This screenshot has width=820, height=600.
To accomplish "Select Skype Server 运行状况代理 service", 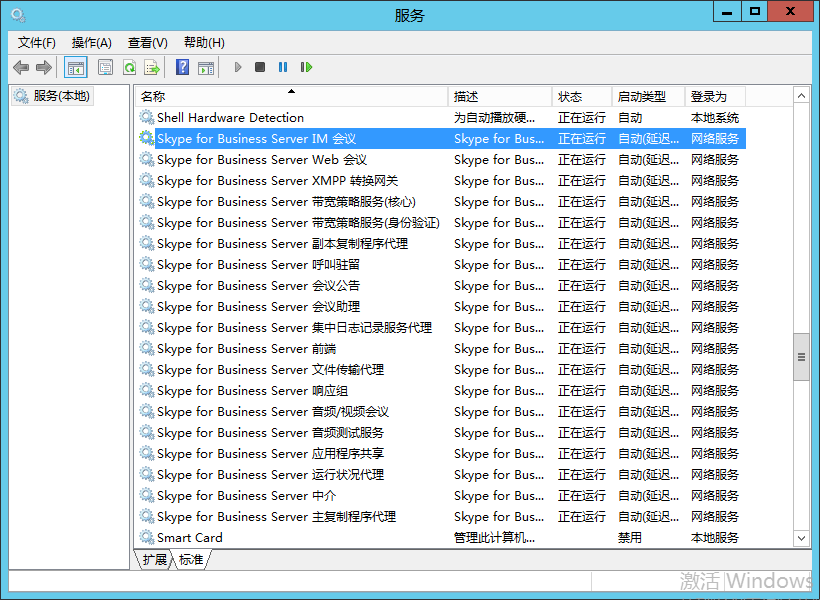I will [x=441, y=474].
